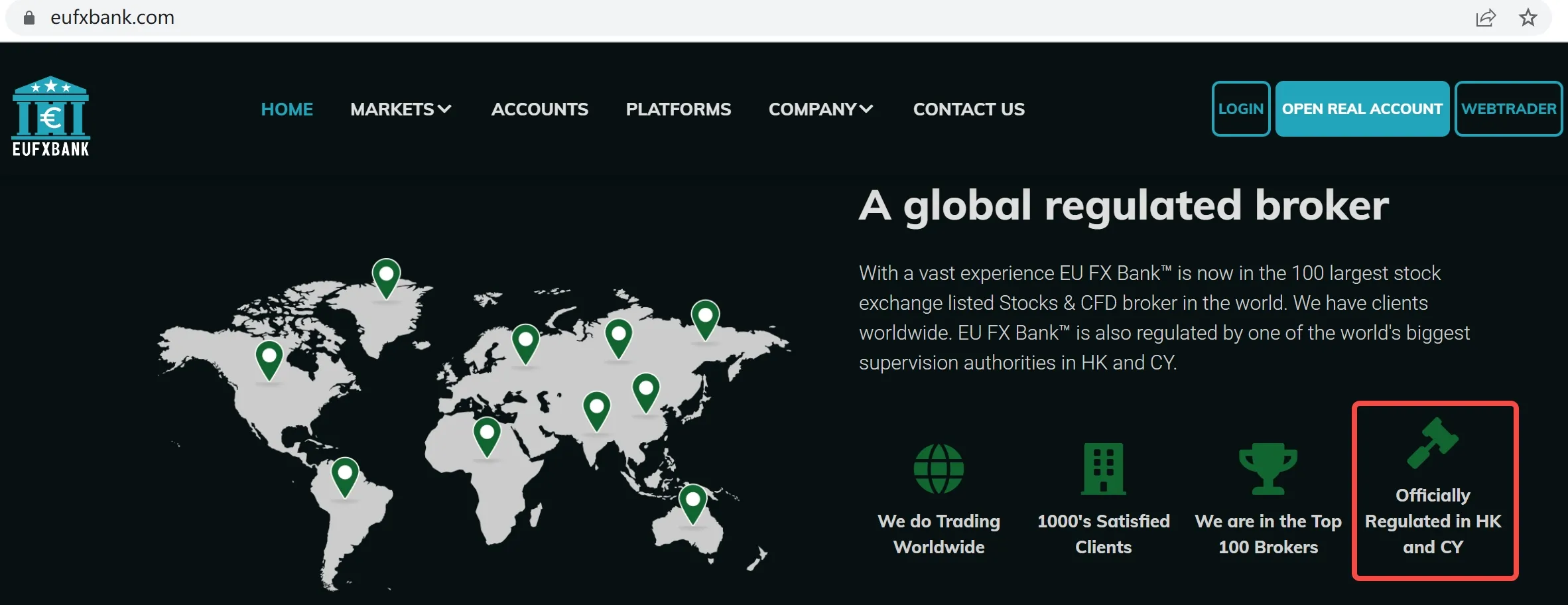1568x605 pixels.
Task: Click the gavel icon above Officially Regulated
Action: pos(1433,442)
